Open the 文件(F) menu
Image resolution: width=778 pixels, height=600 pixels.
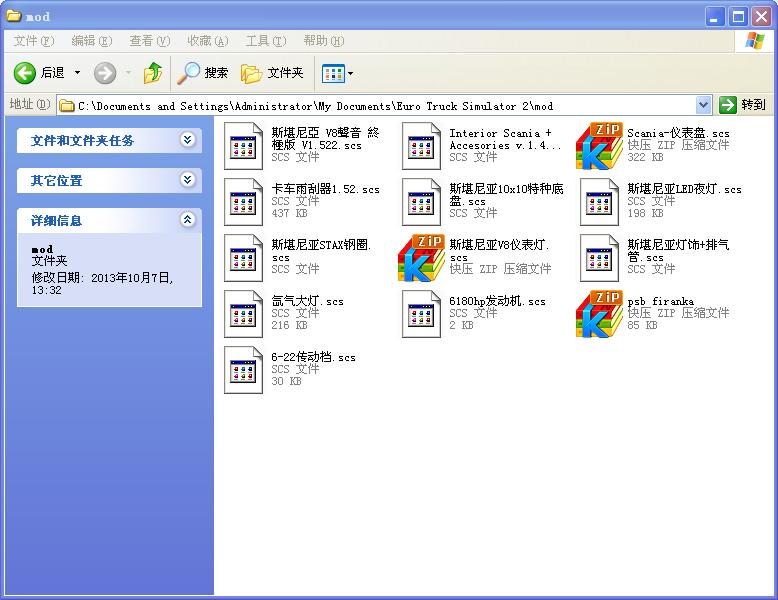click(33, 41)
